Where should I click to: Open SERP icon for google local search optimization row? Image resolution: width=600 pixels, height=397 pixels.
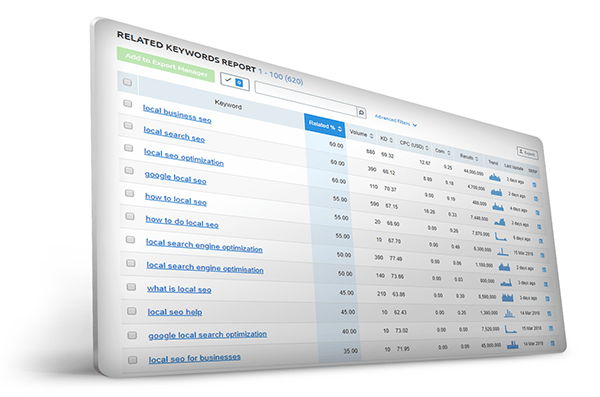tap(551, 328)
